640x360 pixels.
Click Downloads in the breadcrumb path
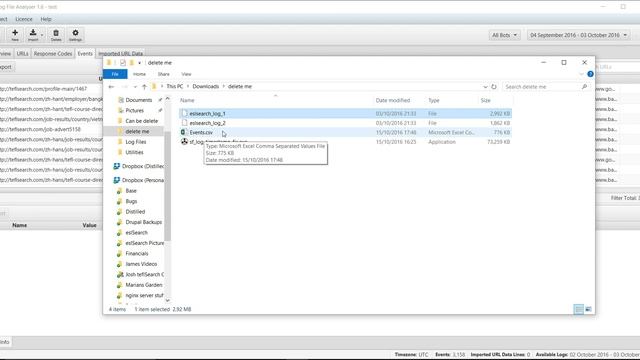click(x=206, y=87)
